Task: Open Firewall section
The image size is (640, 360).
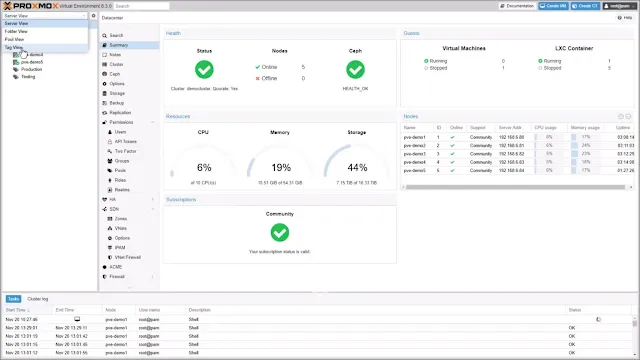Action: (129, 277)
